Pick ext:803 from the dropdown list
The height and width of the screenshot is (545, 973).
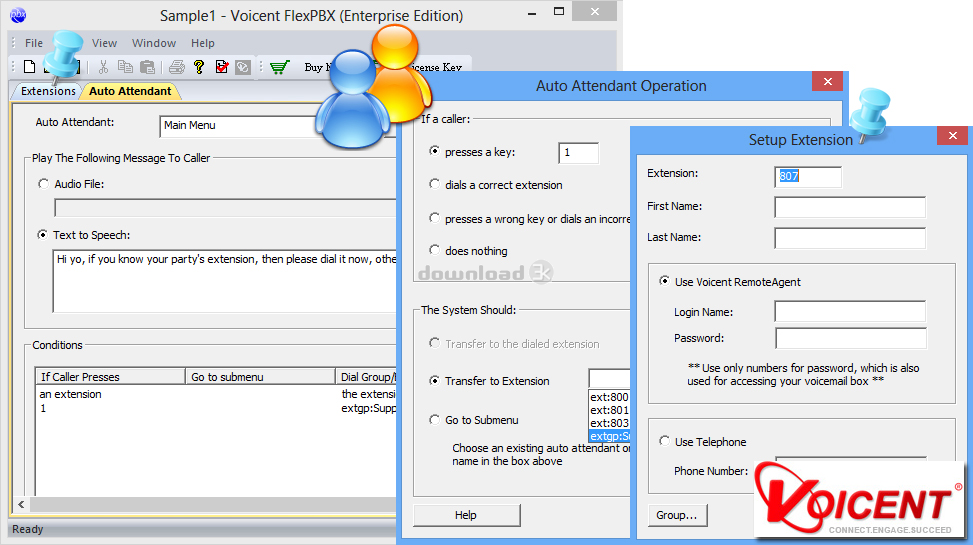(x=609, y=423)
